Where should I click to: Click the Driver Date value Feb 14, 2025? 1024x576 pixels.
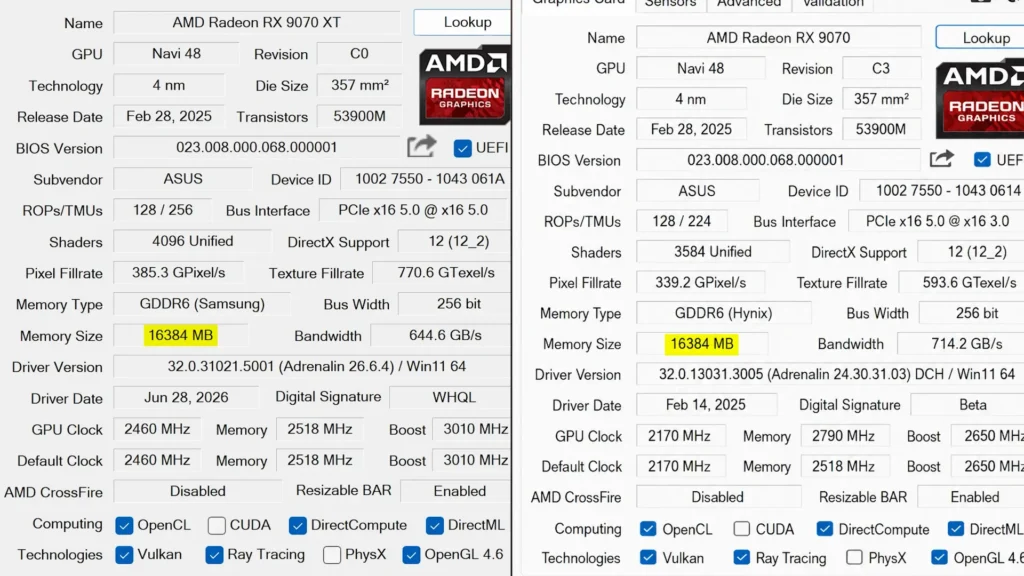click(707, 406)
